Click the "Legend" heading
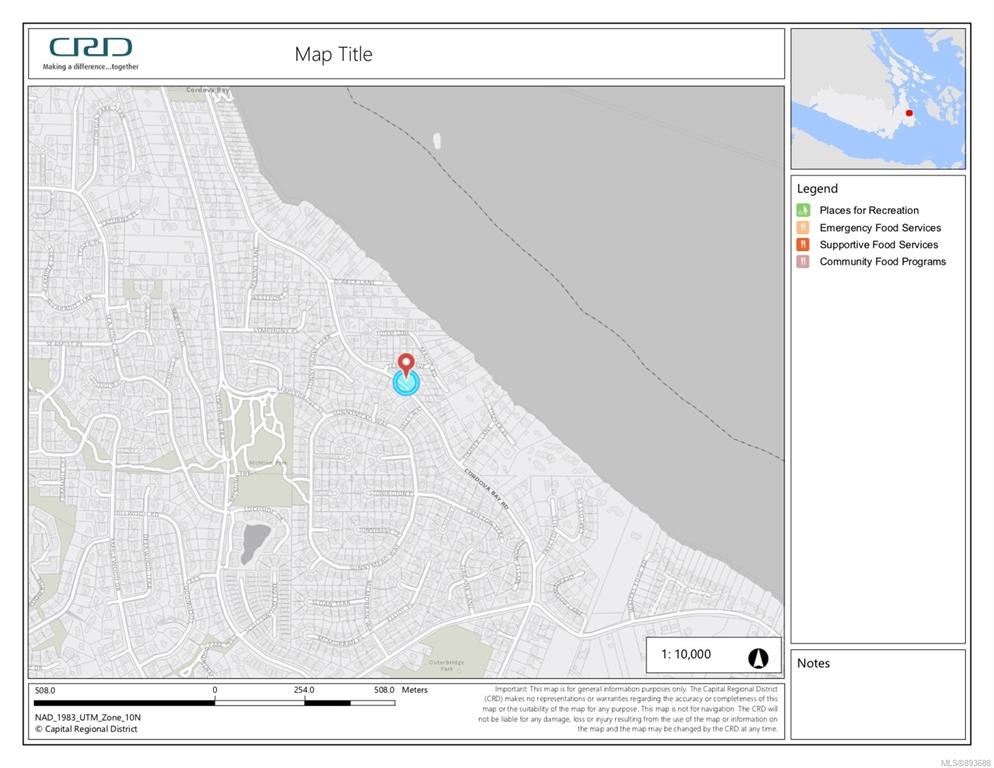Image resolution: width=994 pixels, height=768 pixels. [817, 188]
